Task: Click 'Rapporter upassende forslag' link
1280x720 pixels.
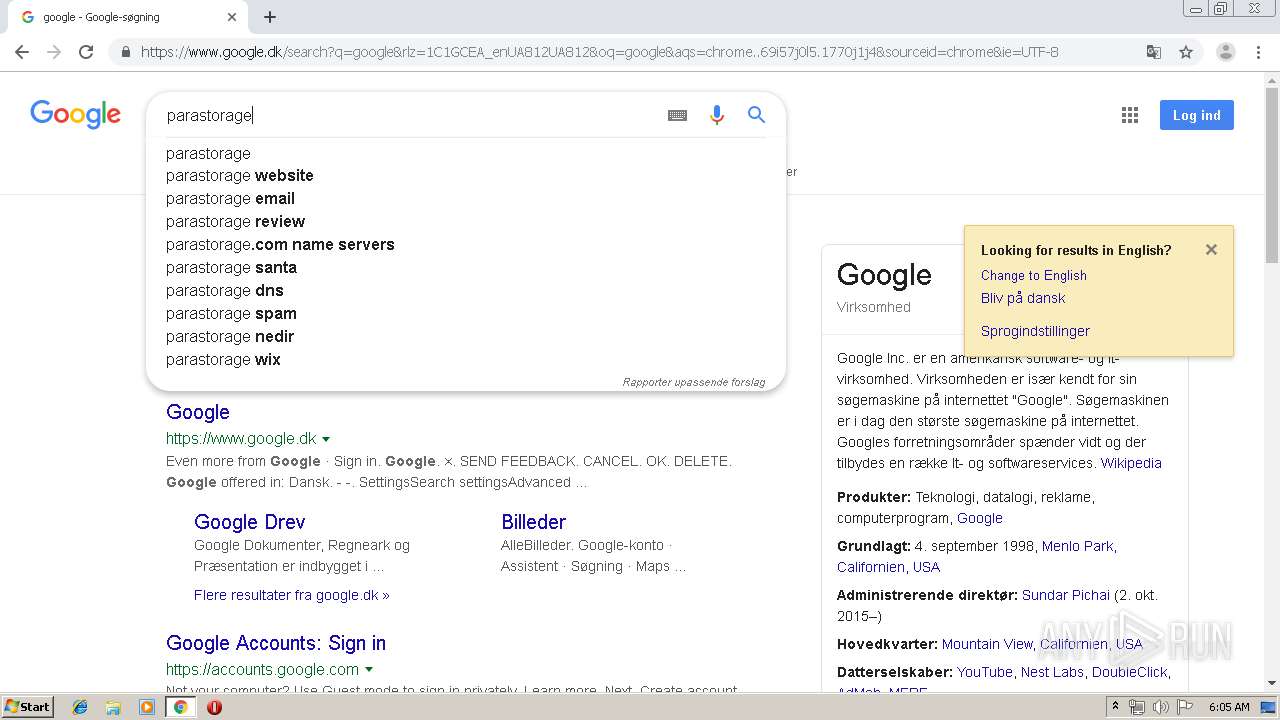Action: click(x=694, y=382)
